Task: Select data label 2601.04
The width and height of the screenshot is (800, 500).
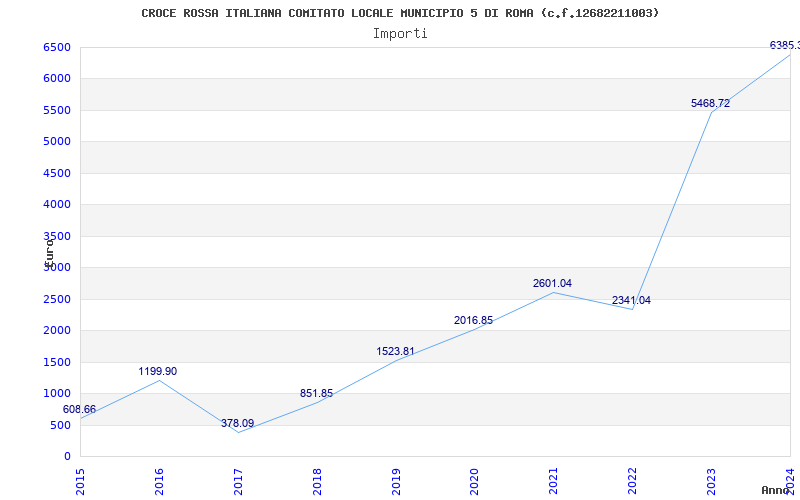Action: (553, 283)
